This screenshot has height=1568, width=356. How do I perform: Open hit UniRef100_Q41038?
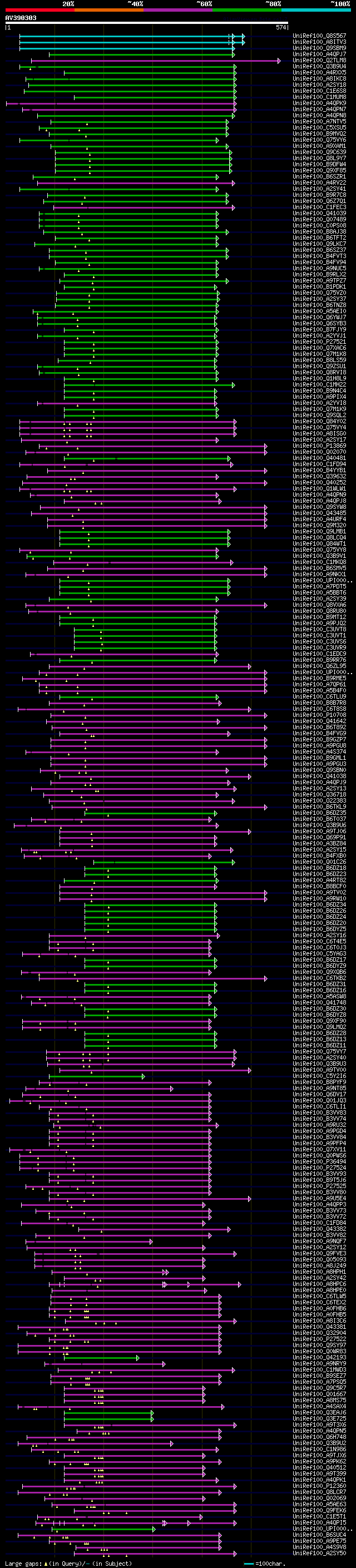point(319,776)
